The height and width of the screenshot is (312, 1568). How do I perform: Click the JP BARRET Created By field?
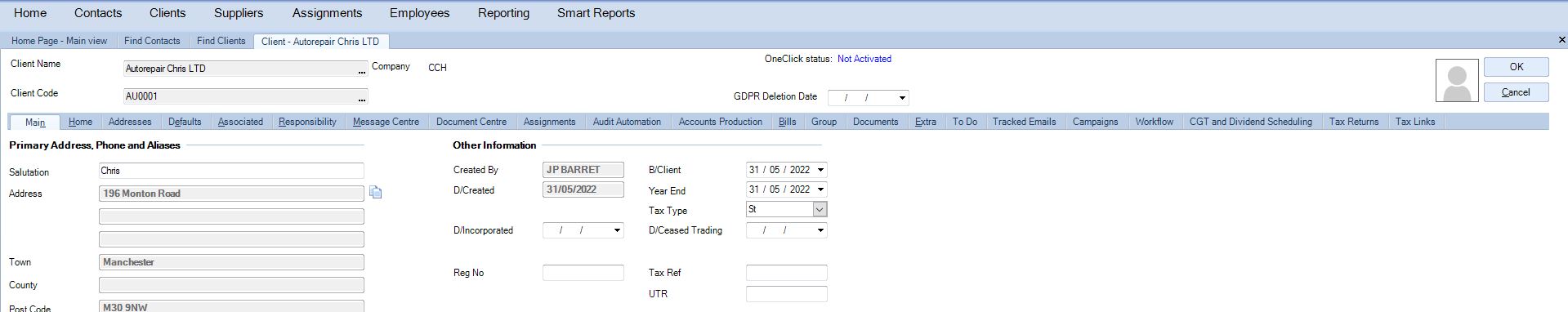coord(583,170)
